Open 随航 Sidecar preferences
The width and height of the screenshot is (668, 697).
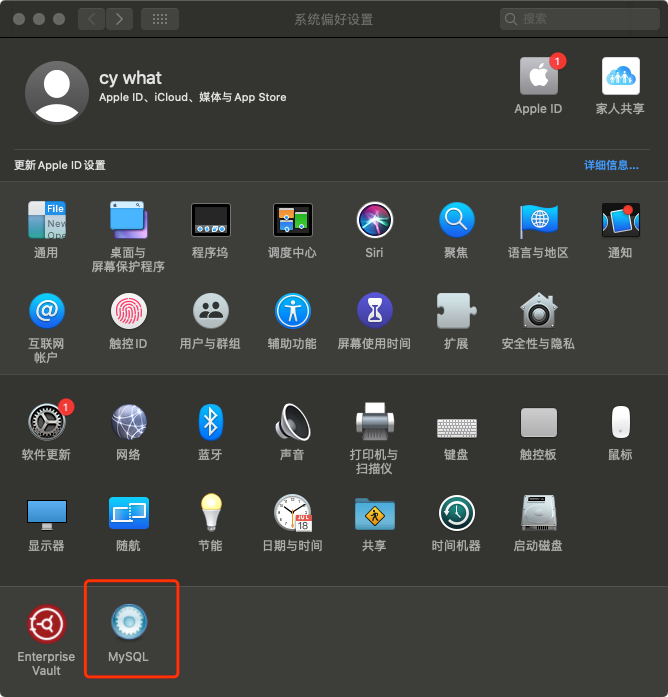click(128, 513)
